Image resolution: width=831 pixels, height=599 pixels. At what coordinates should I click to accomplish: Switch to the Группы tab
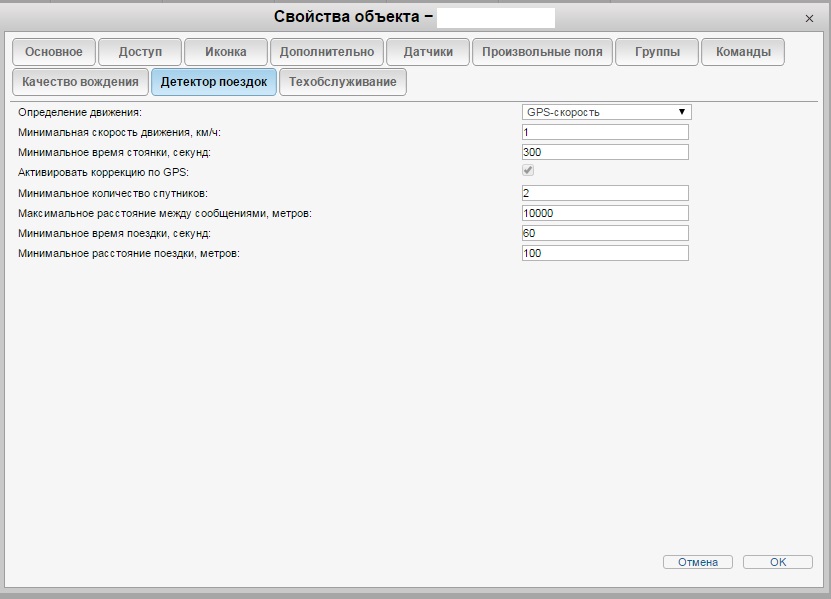(657, 52)
